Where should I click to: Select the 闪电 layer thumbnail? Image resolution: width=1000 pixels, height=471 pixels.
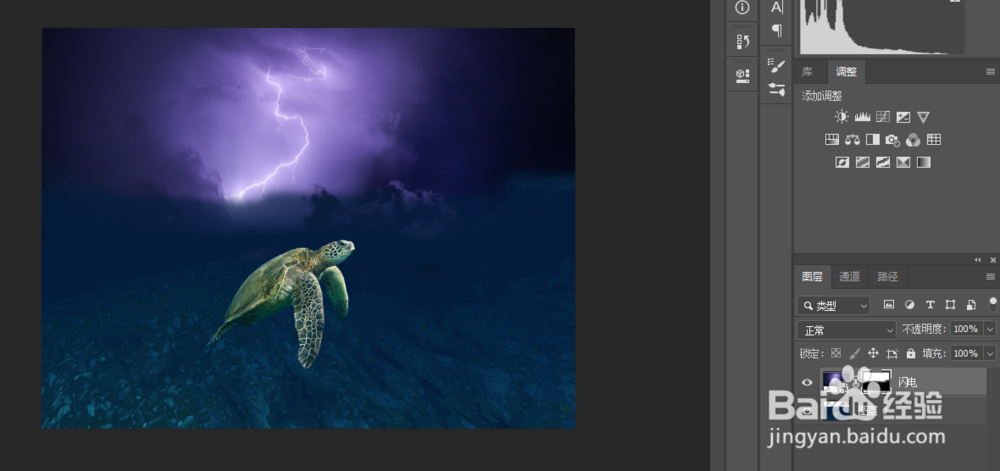pos(834,381)
